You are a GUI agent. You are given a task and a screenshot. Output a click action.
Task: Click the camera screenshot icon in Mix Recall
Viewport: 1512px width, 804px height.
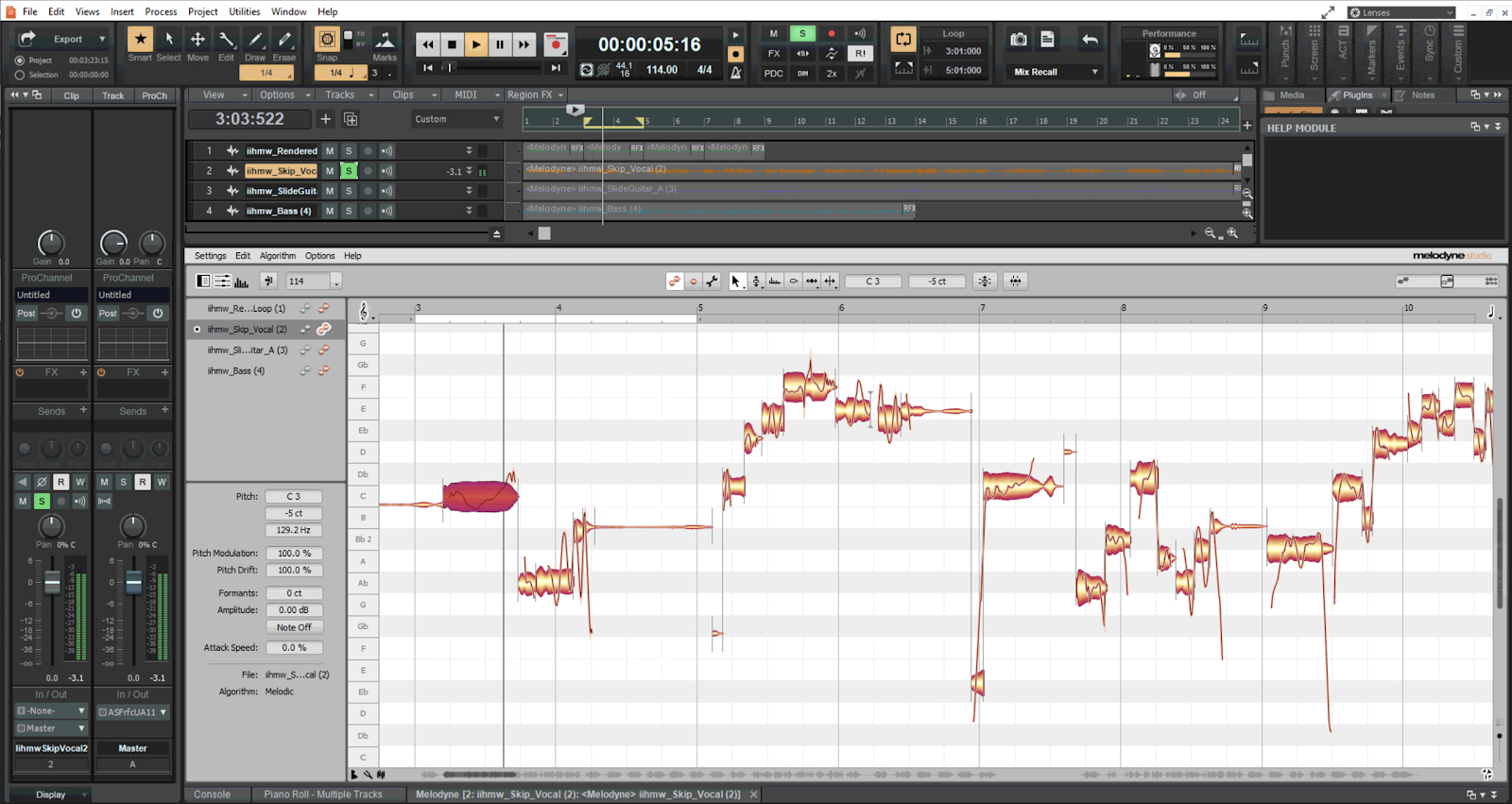point(1018,40)
